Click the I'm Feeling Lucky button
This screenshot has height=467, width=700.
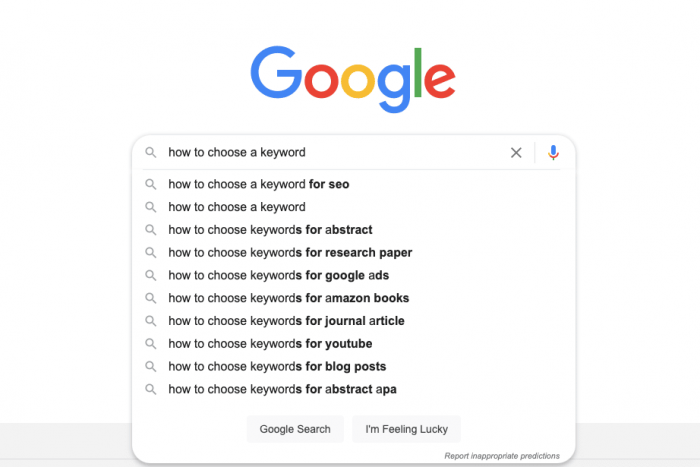pos(406,429)
